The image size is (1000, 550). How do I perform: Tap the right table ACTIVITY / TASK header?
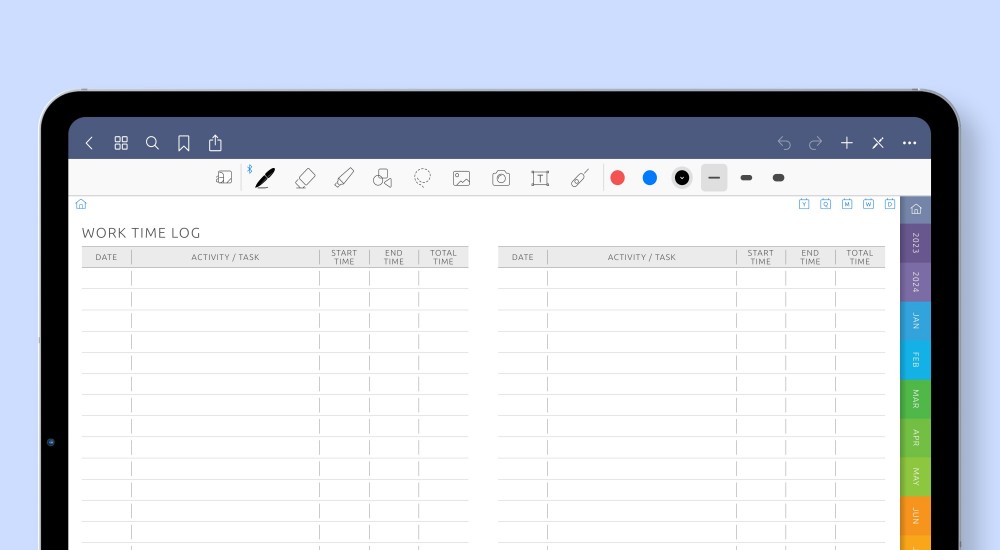[642, 257]
